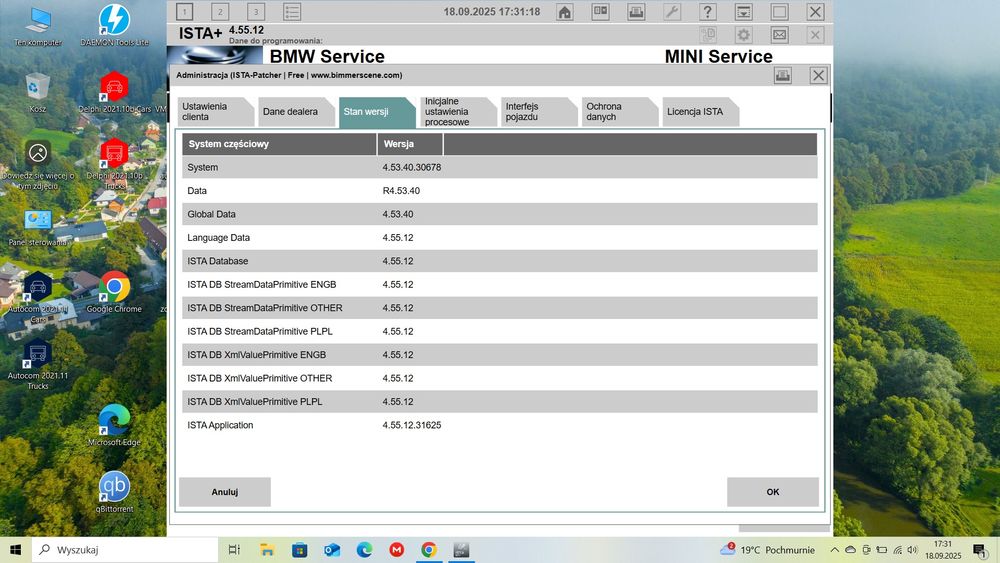Open Outlook from the taskbar

point(332,550)
